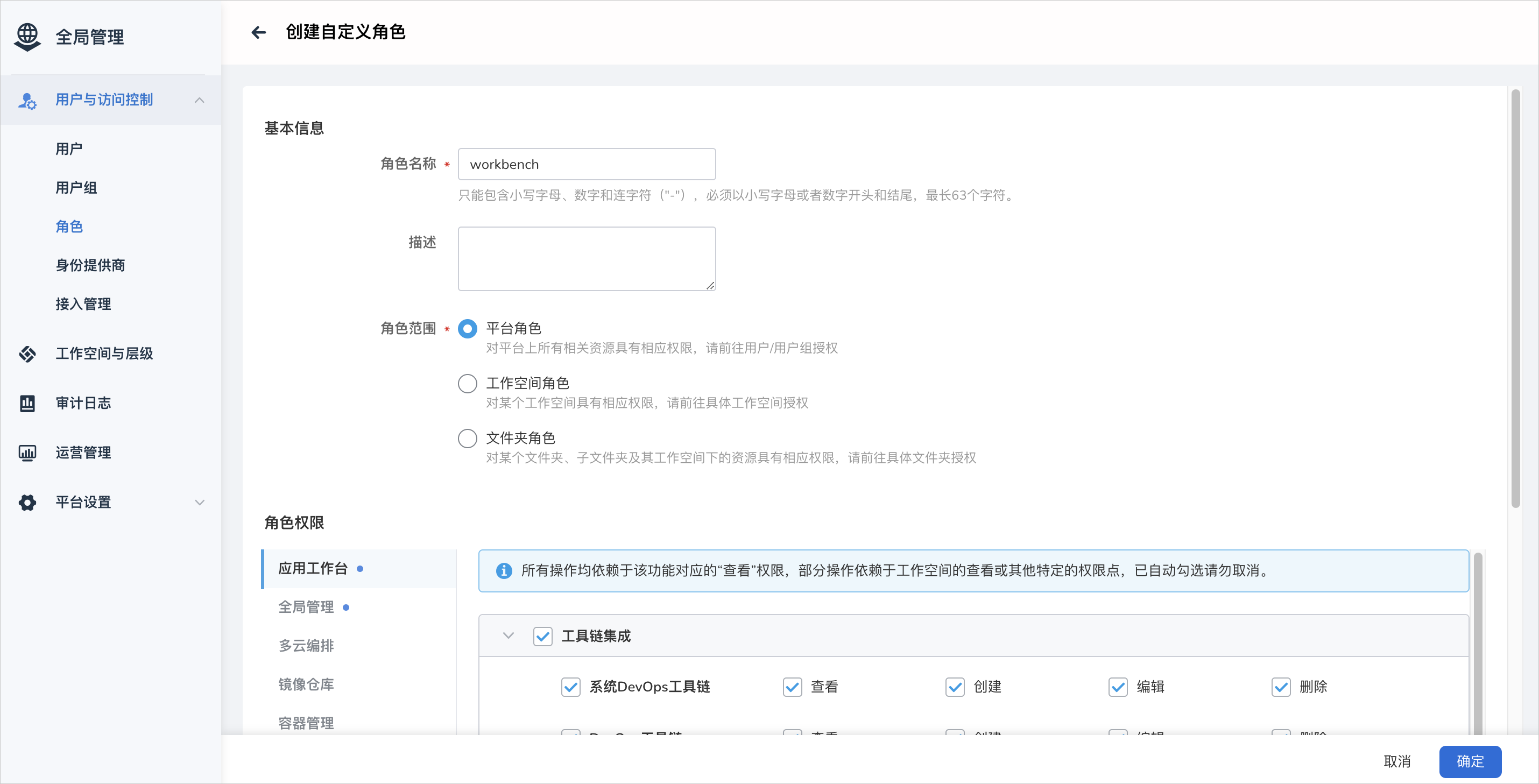Toggle 编辑 checkbox for 系统DevOps工具链
The height and width of the screenshot is (784, 1539).
point(1118,687)
